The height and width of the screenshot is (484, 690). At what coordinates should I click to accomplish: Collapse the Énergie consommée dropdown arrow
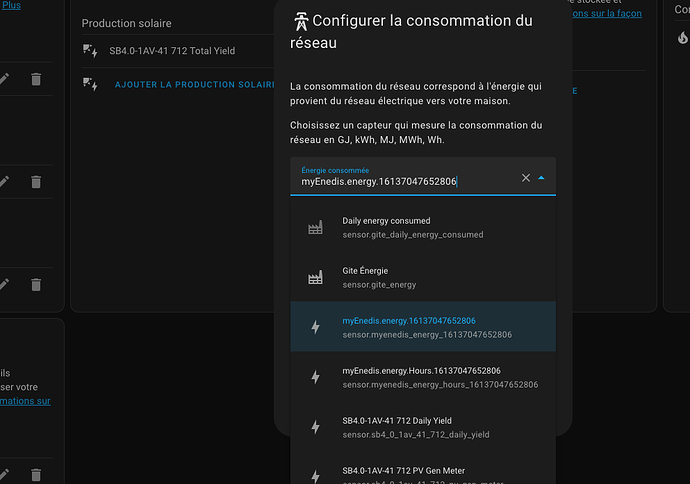541,178
